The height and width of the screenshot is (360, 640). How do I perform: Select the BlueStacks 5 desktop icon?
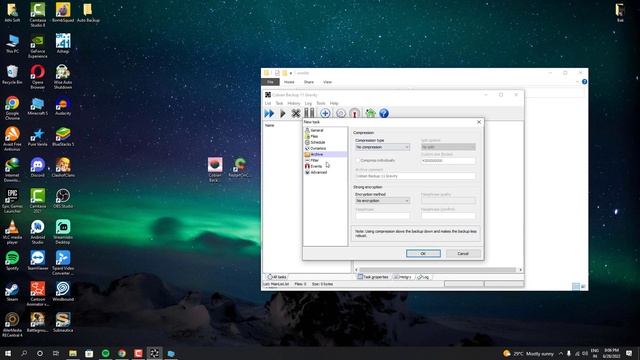pos(63,137)
